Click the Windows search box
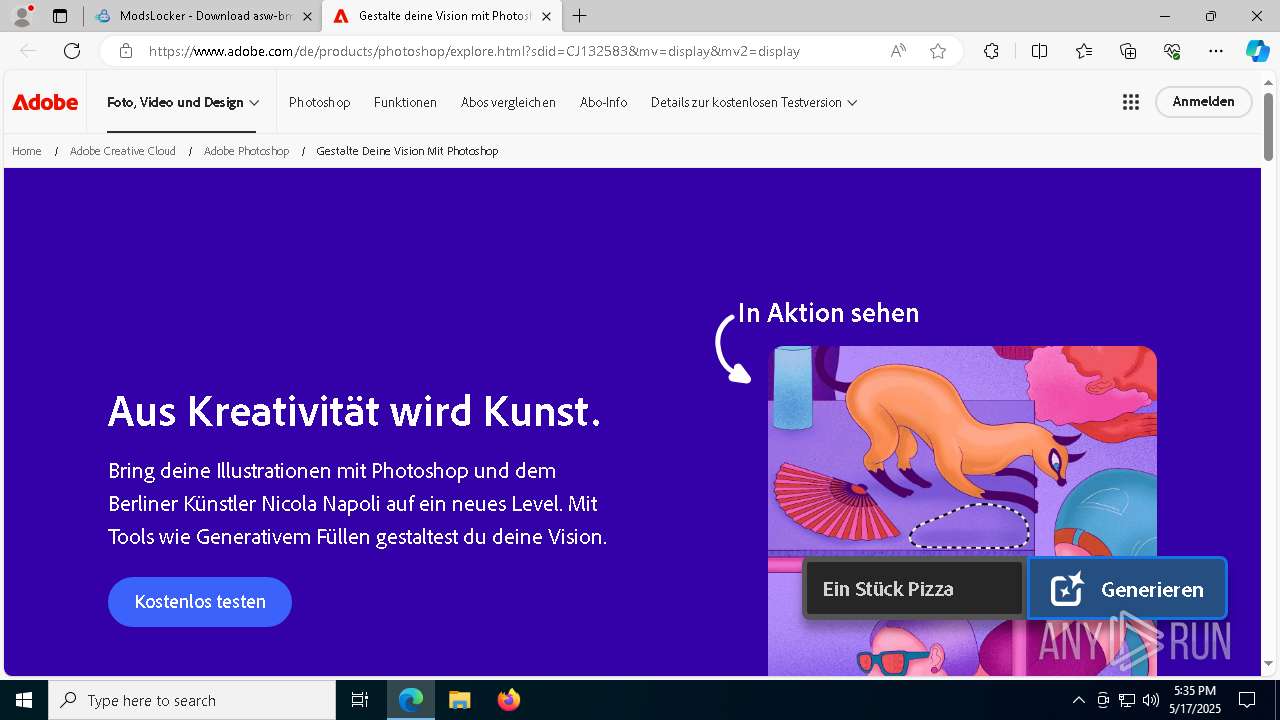Image resolution: width=1280 pixels, height=720 pixels. [192, 700]
